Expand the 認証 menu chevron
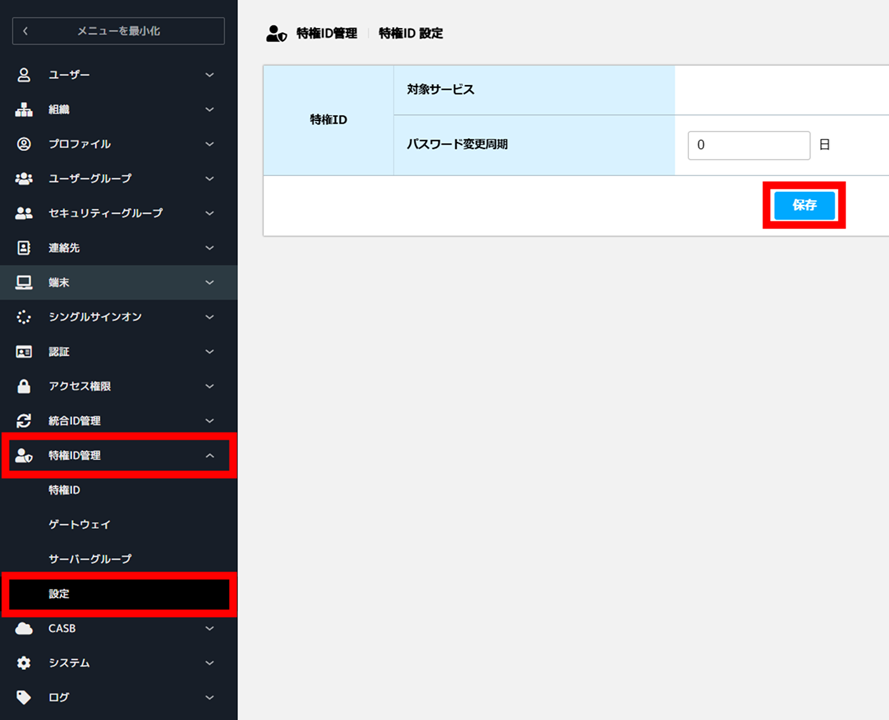889x720 pixels. pos(210,351)
